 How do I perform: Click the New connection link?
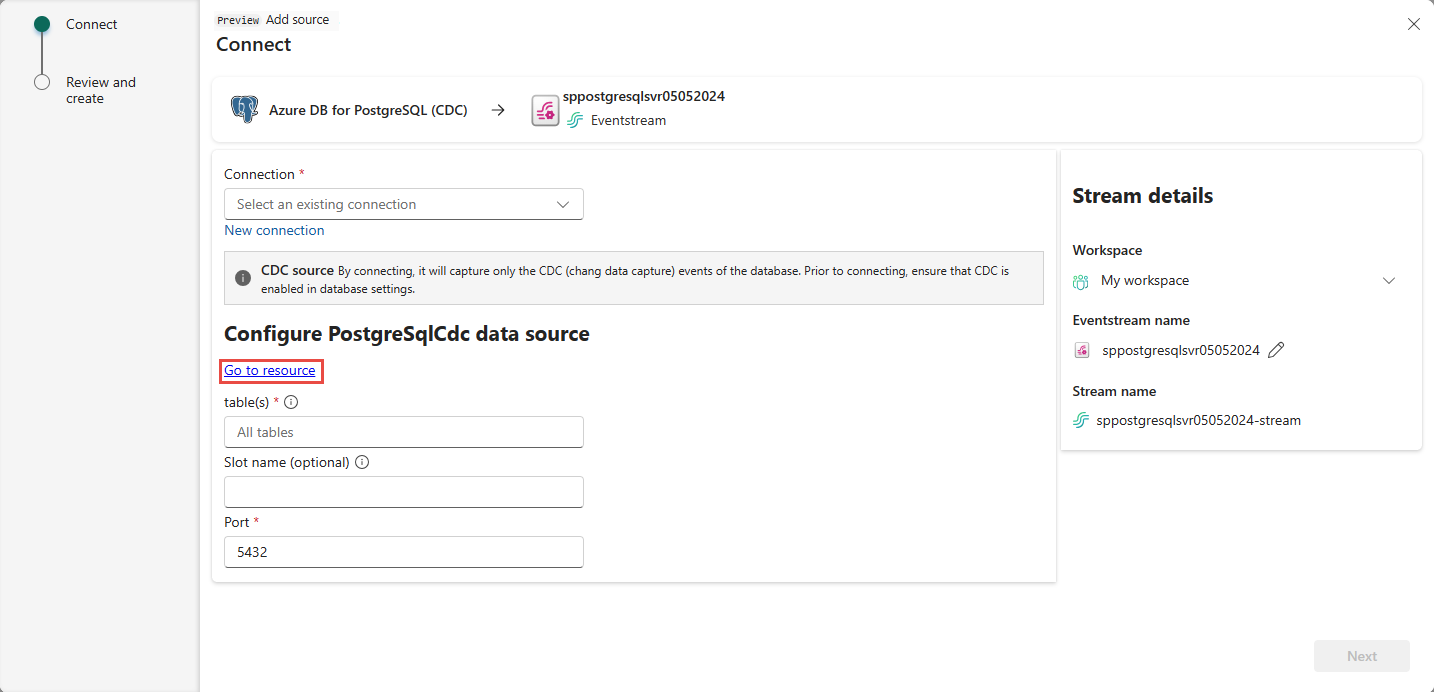(x=274, y=230)
